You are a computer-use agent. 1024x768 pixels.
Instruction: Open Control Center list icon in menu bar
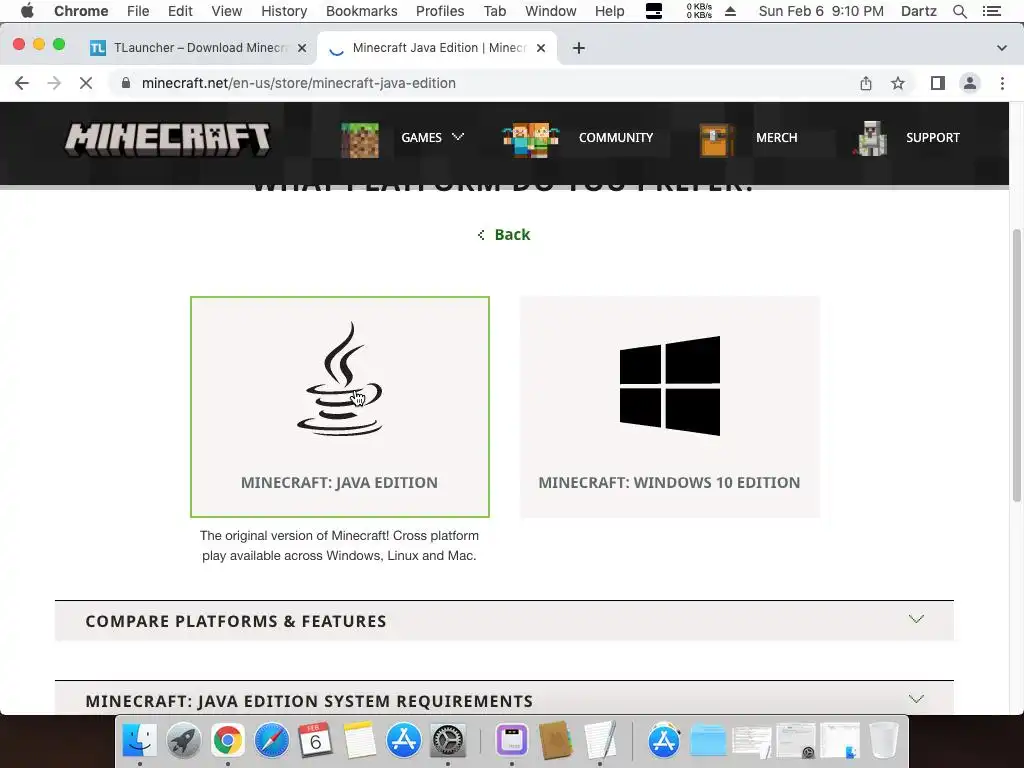pos(991,11)
